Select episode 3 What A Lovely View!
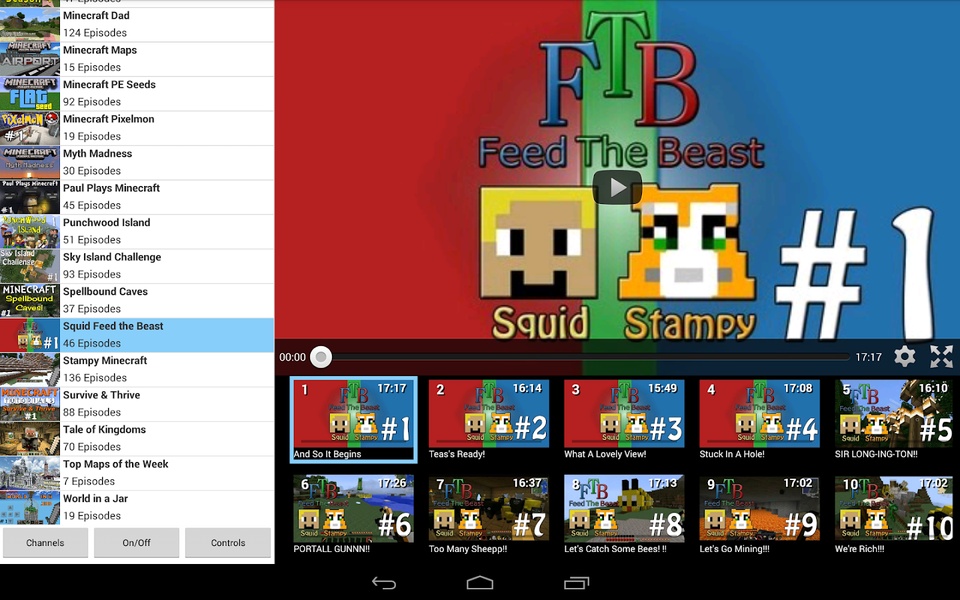 pos(624,420)
